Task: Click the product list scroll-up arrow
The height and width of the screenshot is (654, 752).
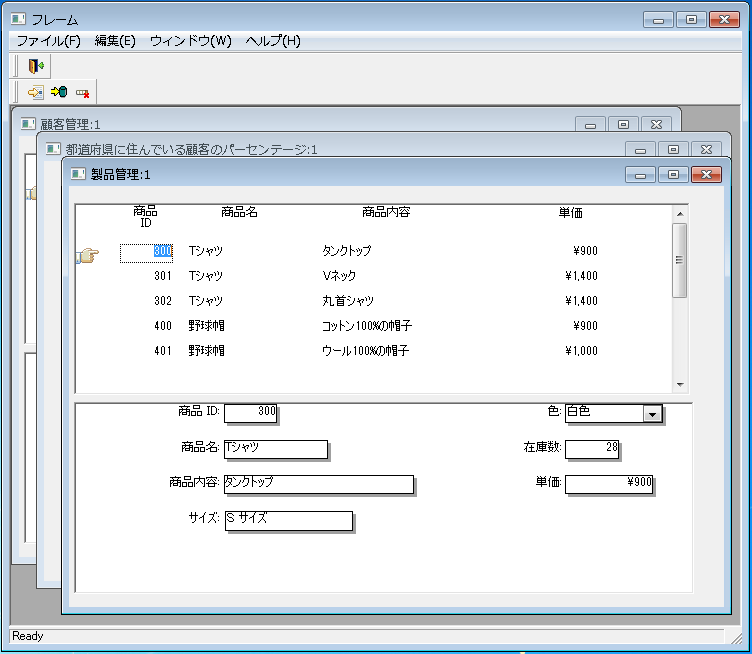Action: tap(680, 214)
